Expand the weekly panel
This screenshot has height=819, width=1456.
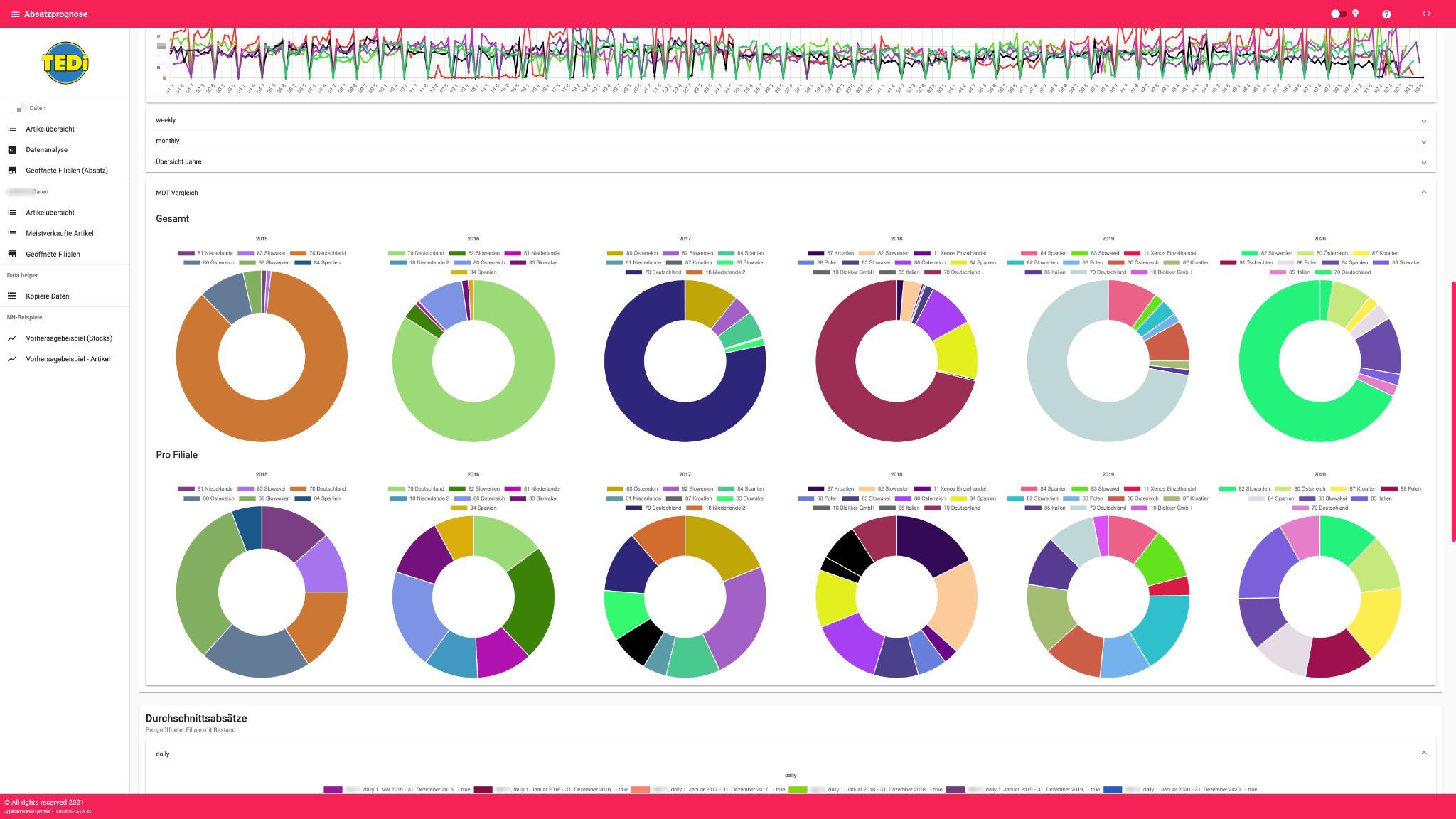pyautogui.click(x=790, y=120)
